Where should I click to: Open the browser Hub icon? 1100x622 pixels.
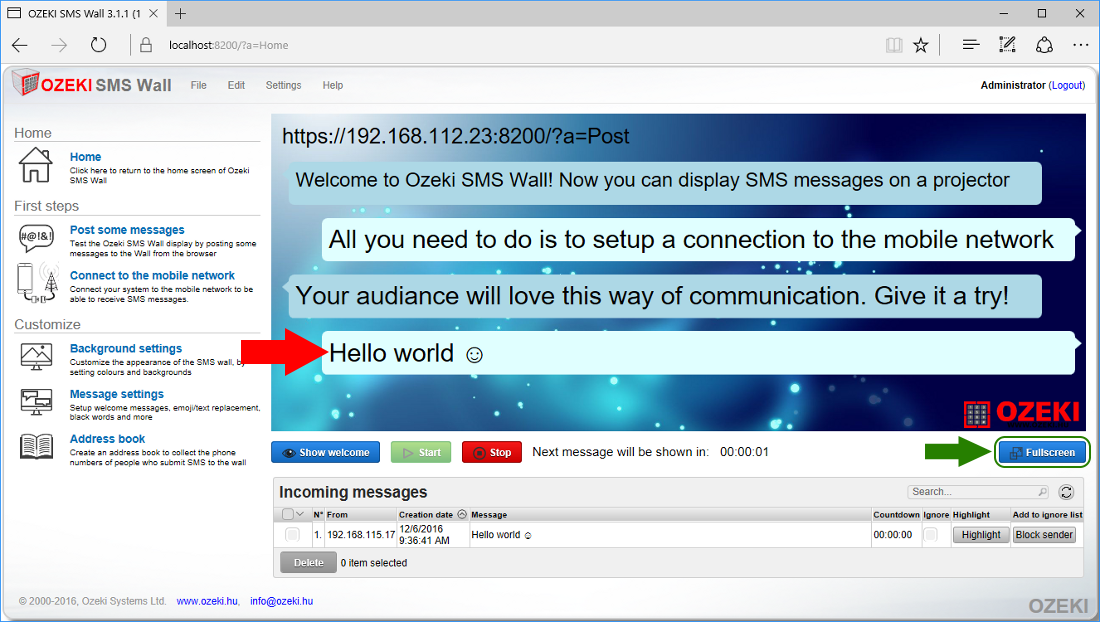pyautogui.click(x=971, y=45)
